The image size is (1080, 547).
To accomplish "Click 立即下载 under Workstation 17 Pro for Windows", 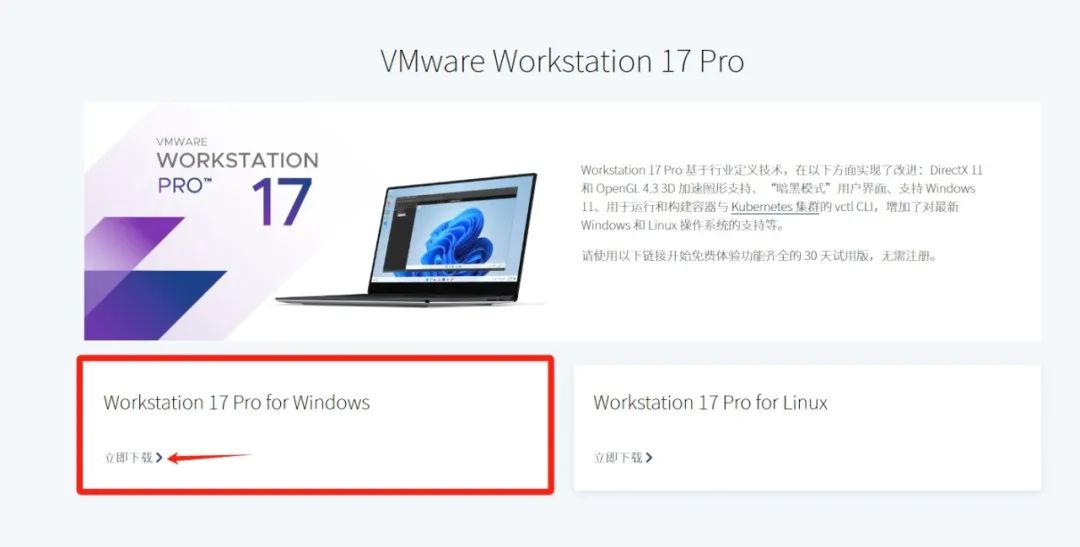I will pos(128,457).
